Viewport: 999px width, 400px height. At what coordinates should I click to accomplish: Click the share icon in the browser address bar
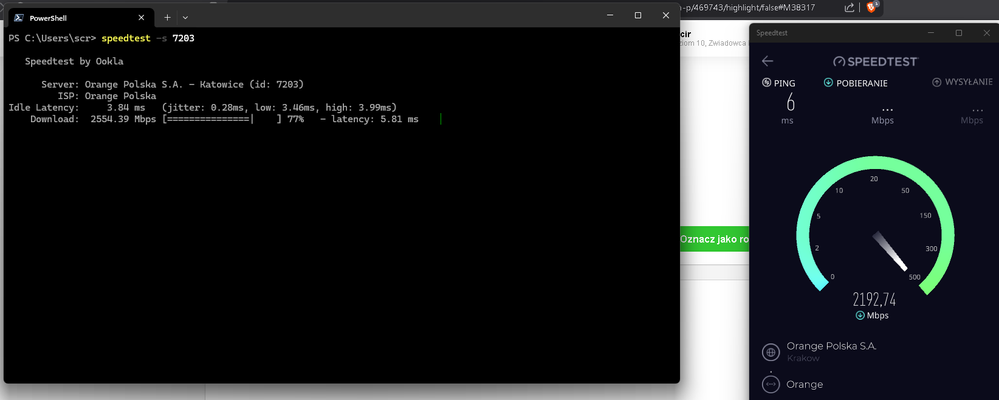tap(849, 7)
